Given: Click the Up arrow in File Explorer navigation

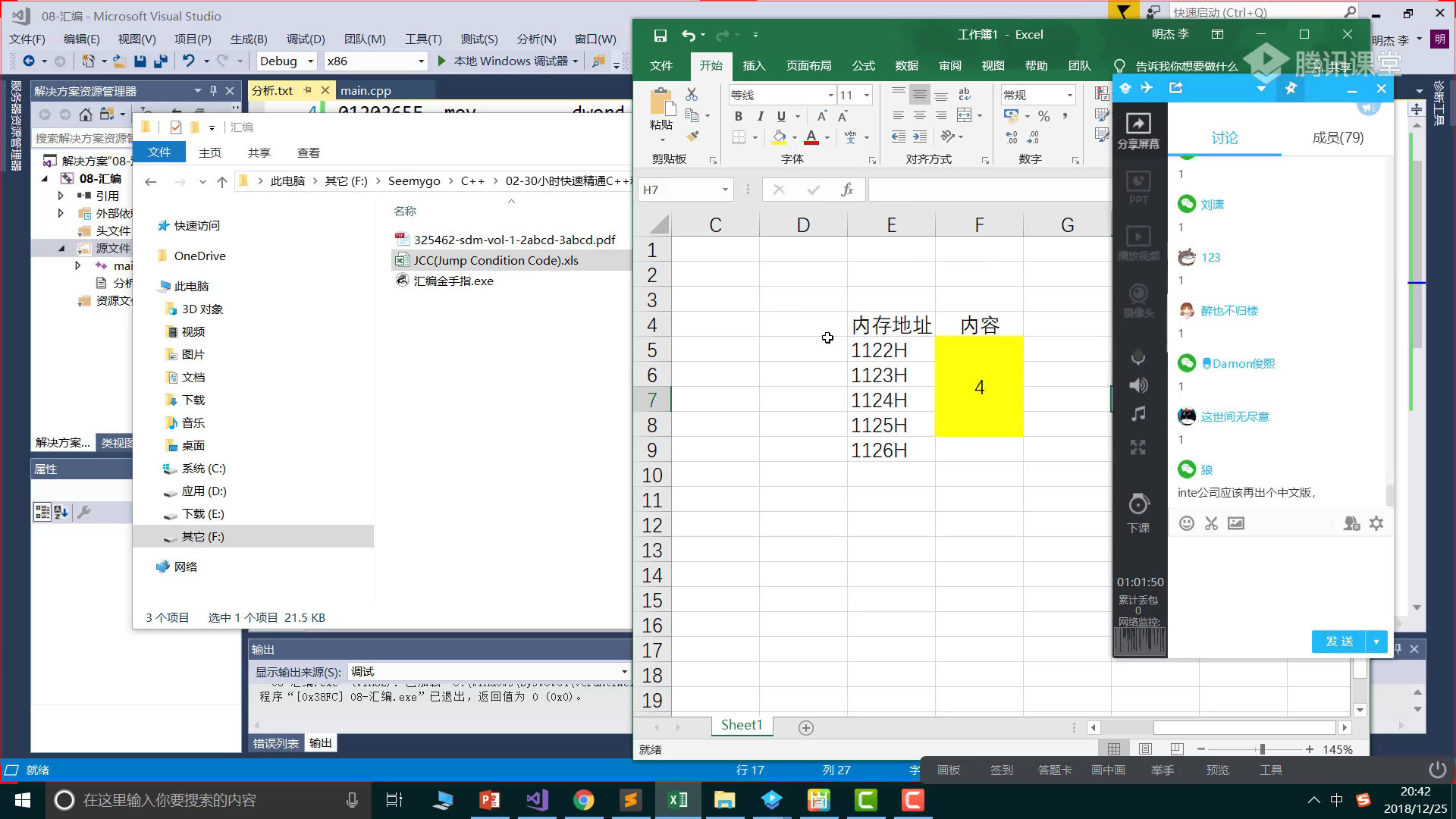Looking at the screenshot, I should [x=221, y=181].
